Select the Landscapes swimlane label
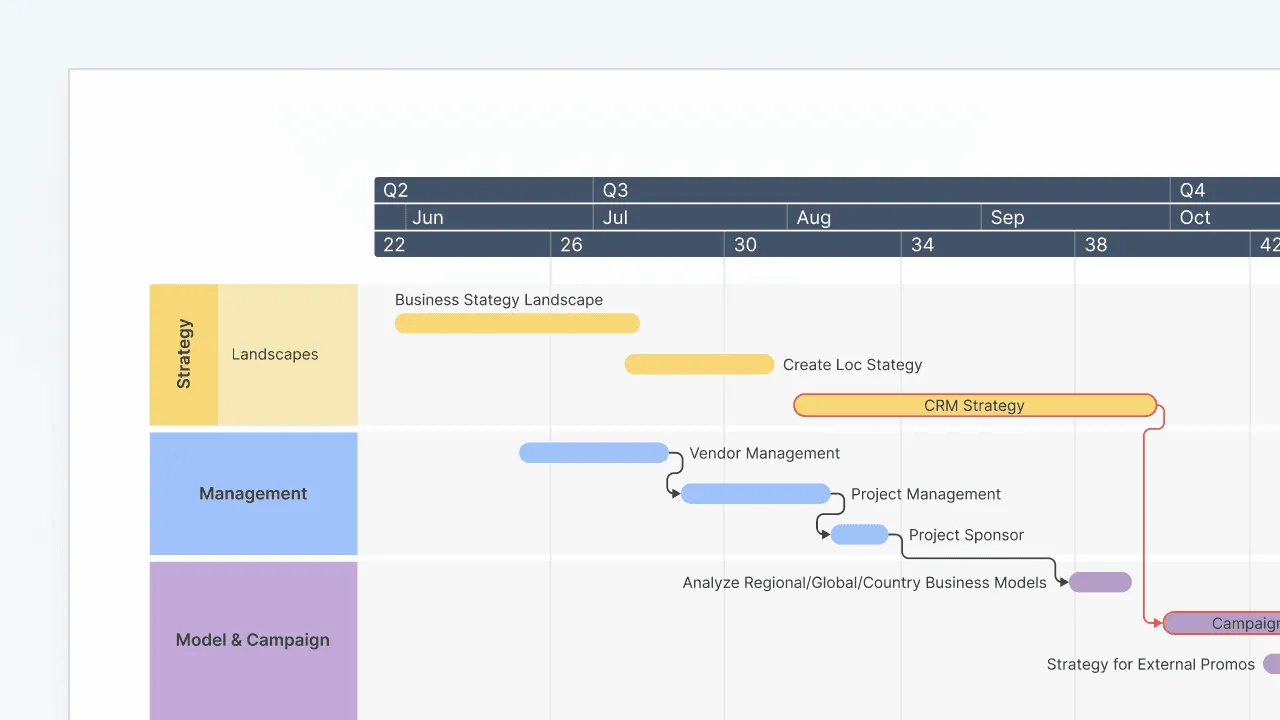 (x=275, y=354)
